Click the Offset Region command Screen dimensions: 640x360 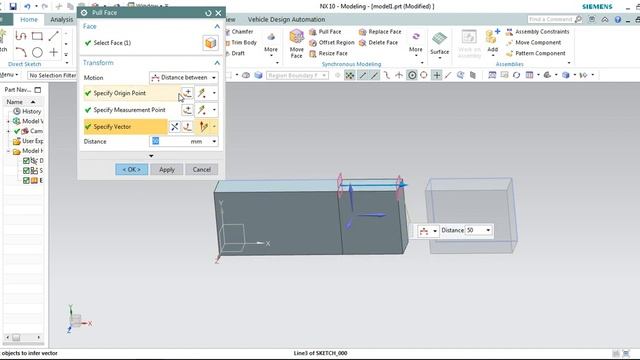pyautogui.click(x=332, y=42)
